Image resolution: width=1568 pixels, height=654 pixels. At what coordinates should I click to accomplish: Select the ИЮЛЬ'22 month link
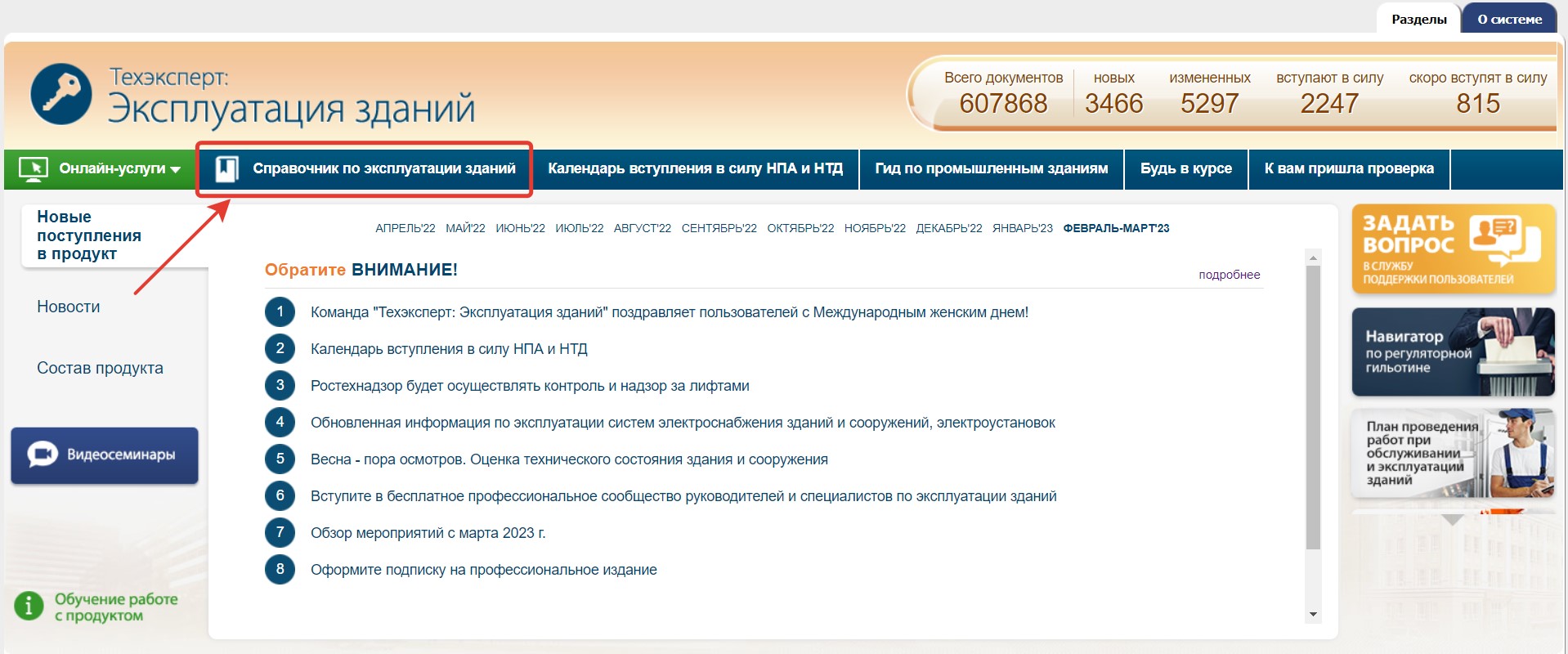pos(580,228)
